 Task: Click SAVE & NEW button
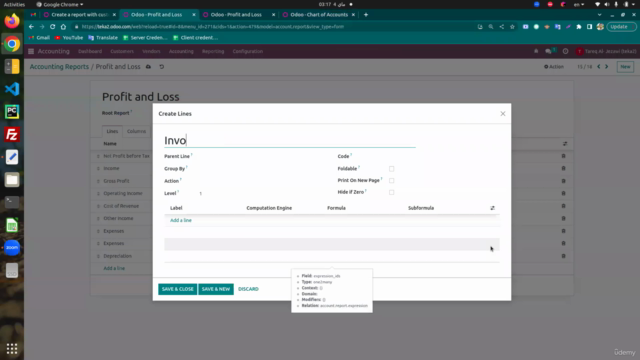tap(216, 289)
